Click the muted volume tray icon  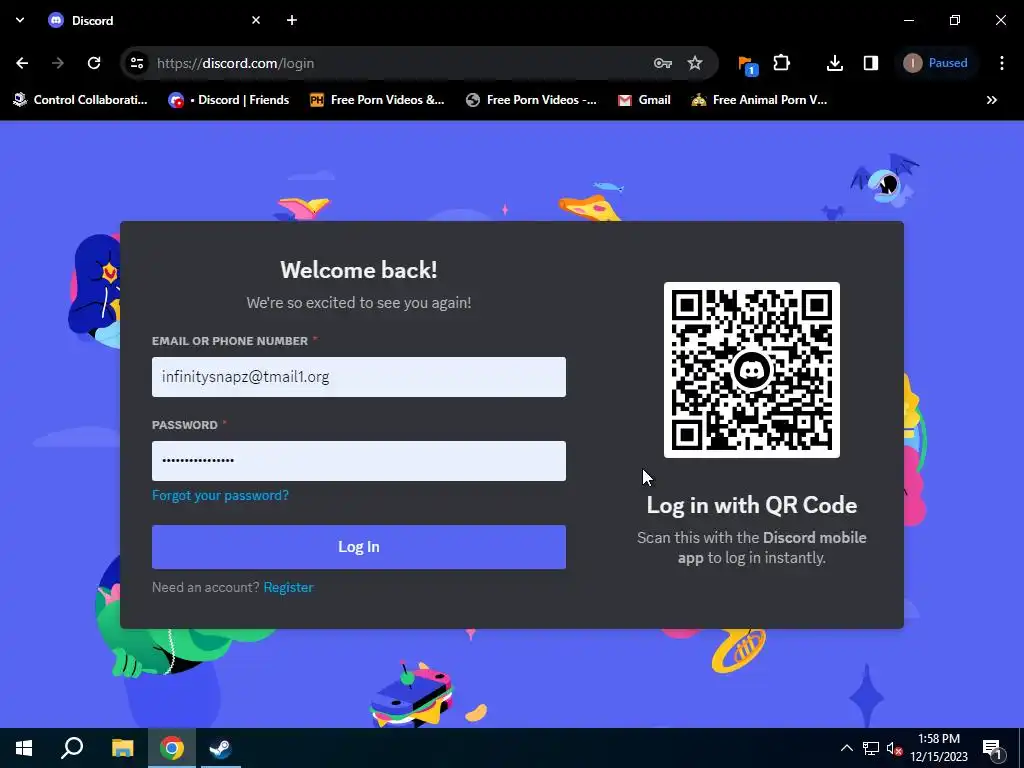894,748
